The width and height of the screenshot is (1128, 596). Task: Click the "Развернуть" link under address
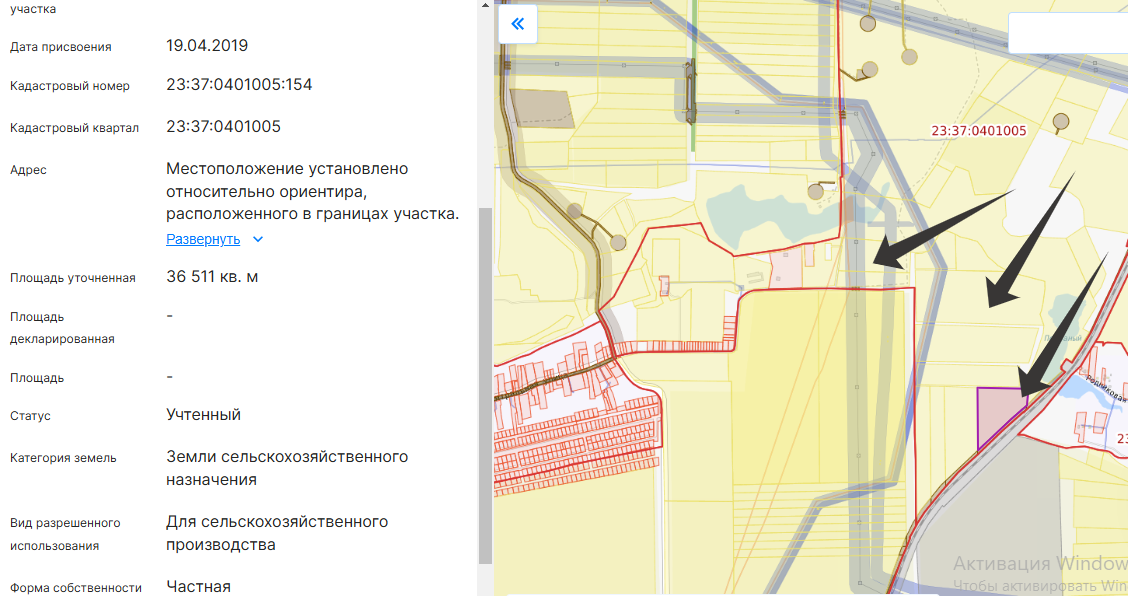[x=203, y=239]
